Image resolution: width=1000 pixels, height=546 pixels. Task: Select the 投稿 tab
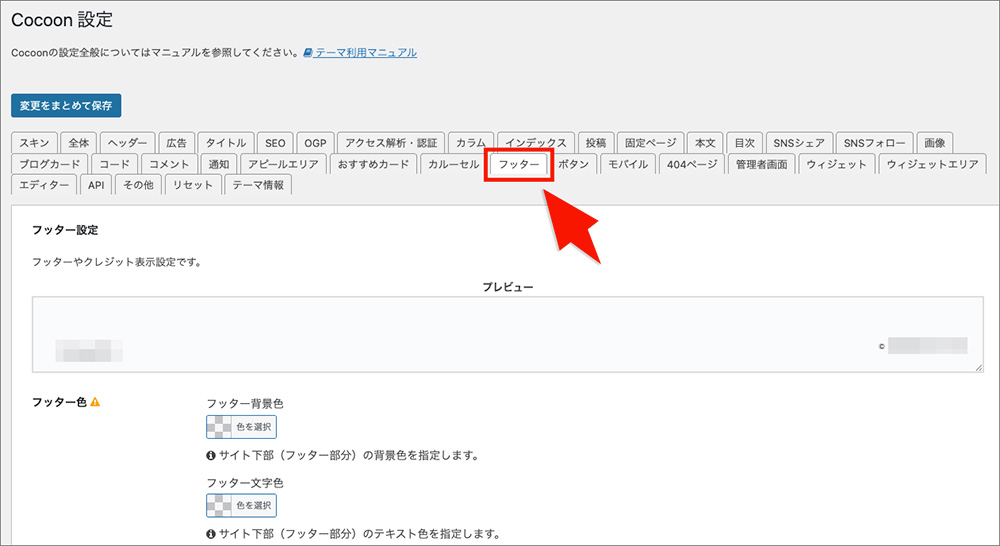tap(596, 143)
